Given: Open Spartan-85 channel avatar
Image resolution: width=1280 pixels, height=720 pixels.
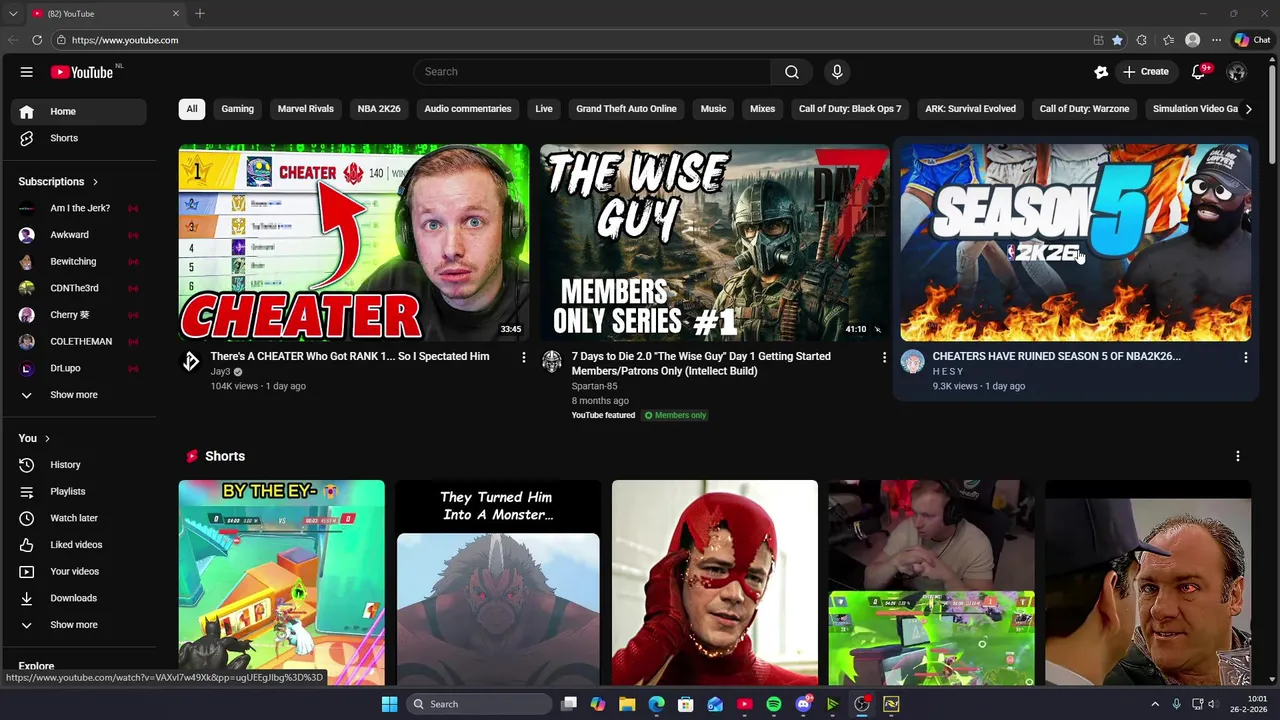Looking at the screenshot, I should (552, 362).
